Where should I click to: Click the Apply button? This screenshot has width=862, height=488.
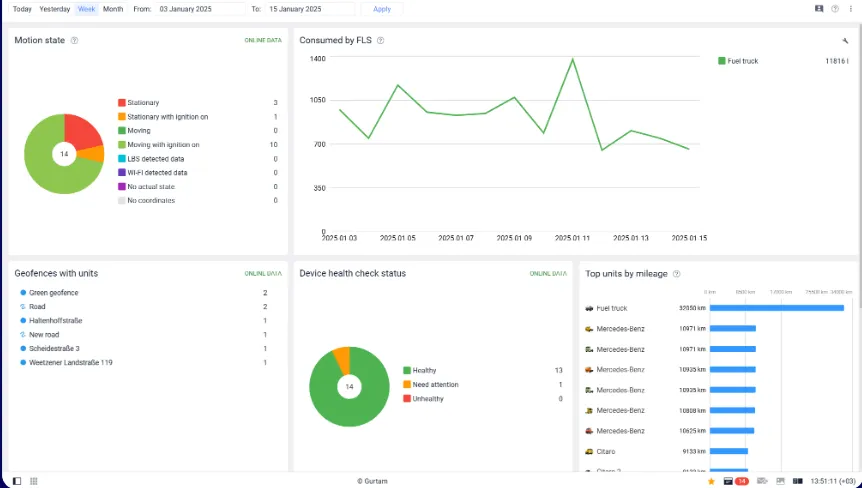(x=382, y=9)
